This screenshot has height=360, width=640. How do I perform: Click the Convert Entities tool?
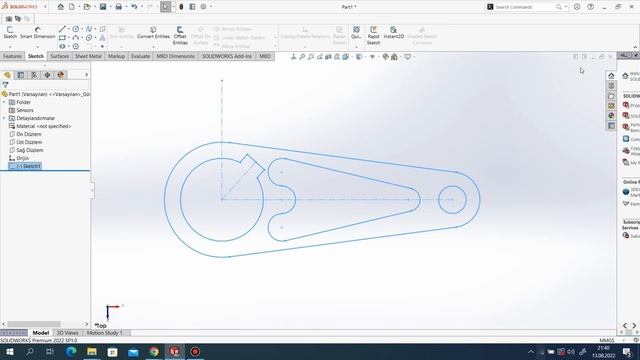point(153,33)
